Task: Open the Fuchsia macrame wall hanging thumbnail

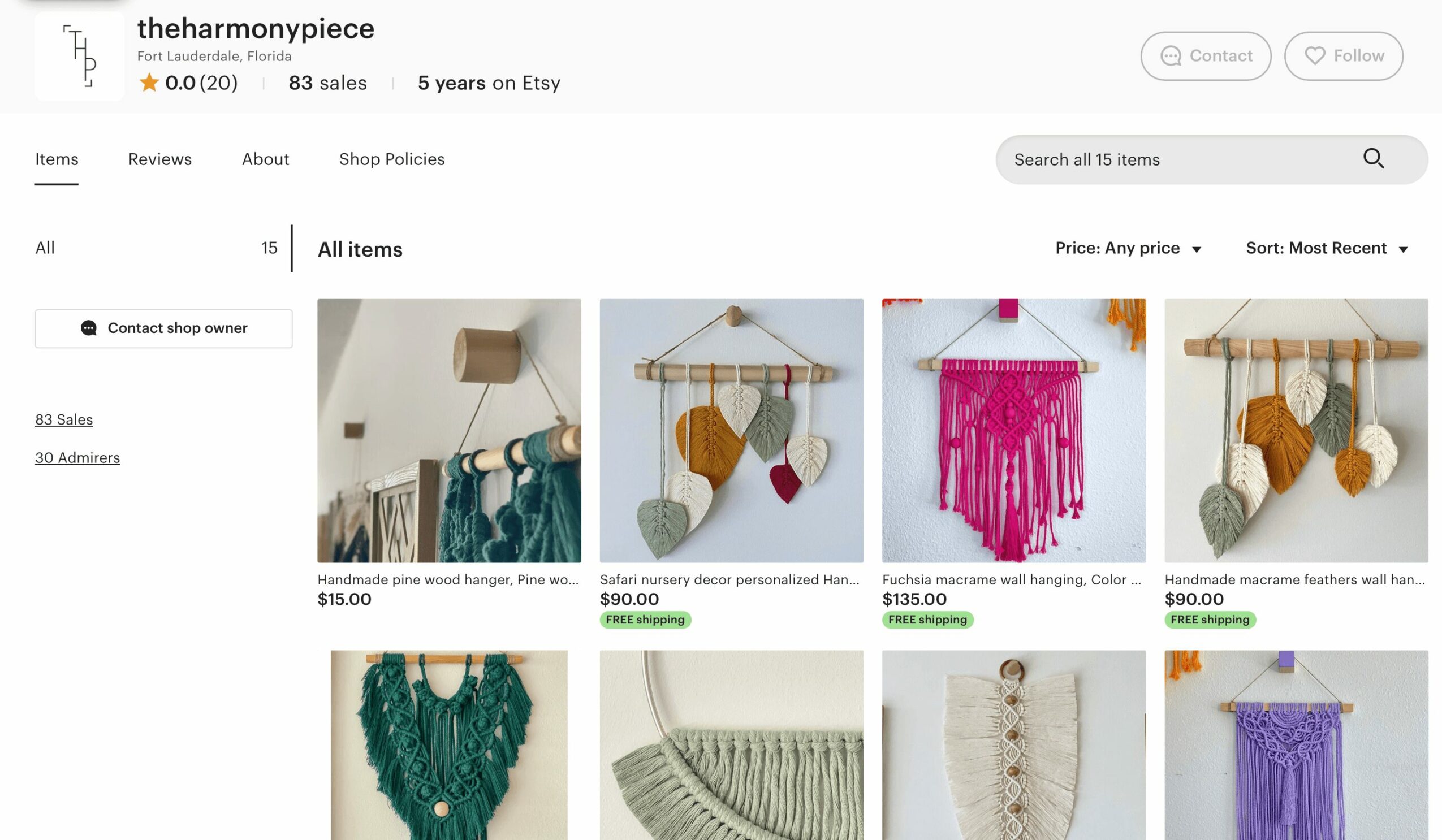Action: [1013, 430]
